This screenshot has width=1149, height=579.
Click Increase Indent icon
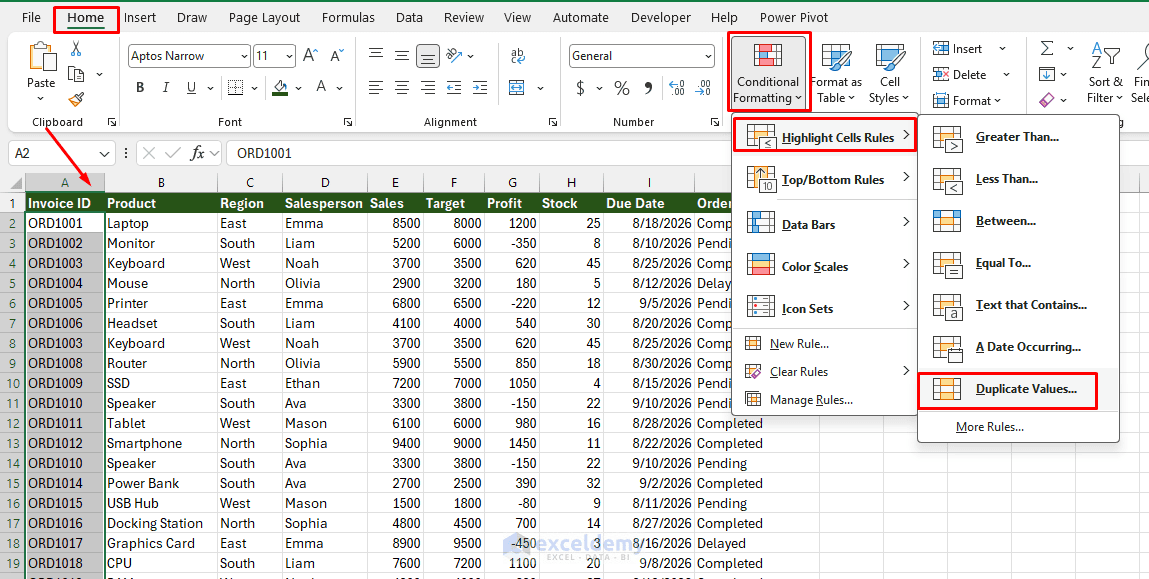480,88
